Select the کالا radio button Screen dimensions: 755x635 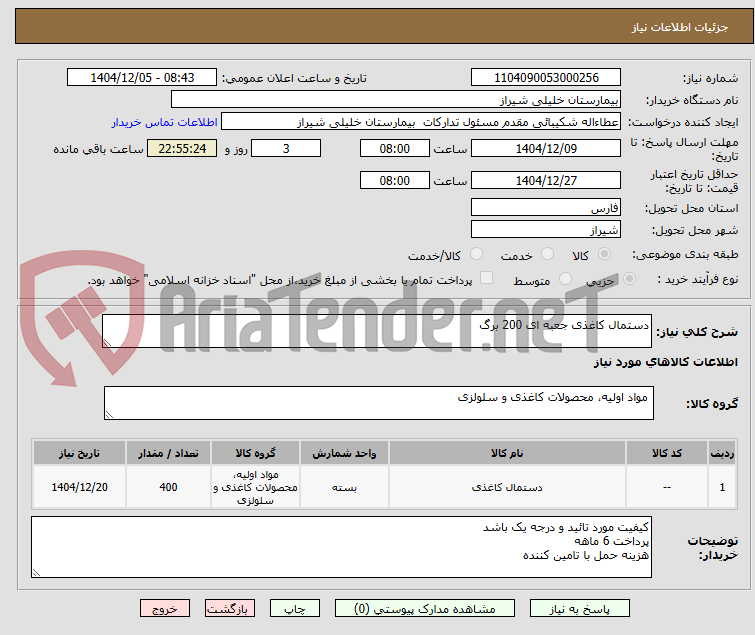(604, 254)
